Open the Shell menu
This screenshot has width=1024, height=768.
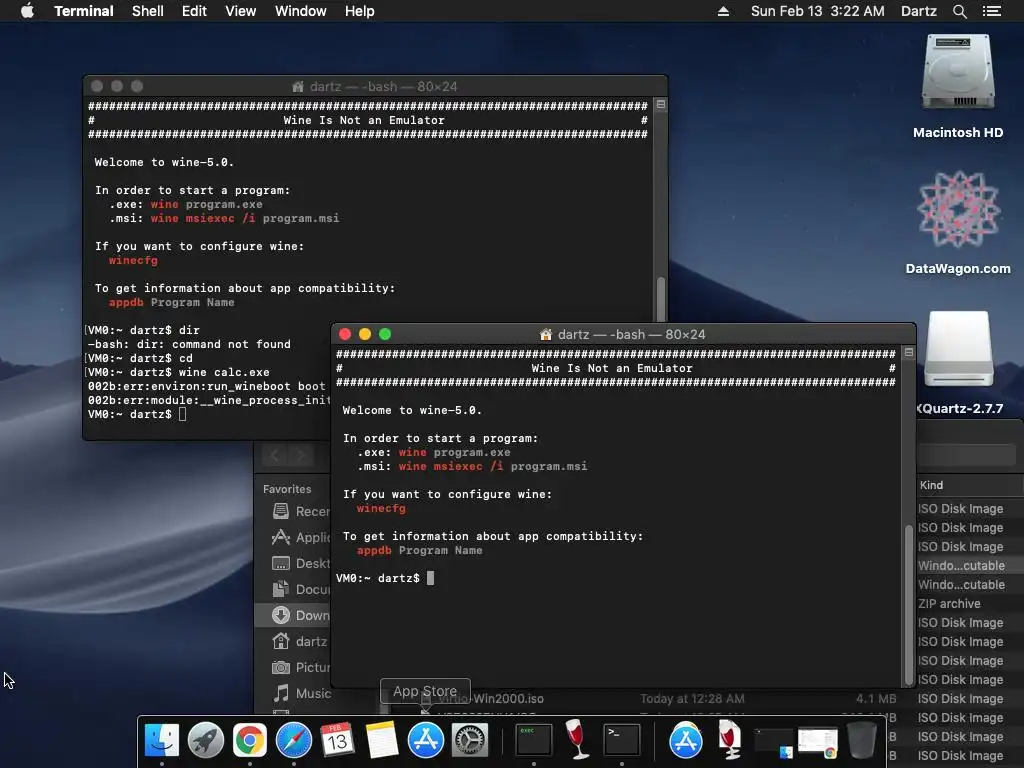pyautogui.click(x=148, y=11)
